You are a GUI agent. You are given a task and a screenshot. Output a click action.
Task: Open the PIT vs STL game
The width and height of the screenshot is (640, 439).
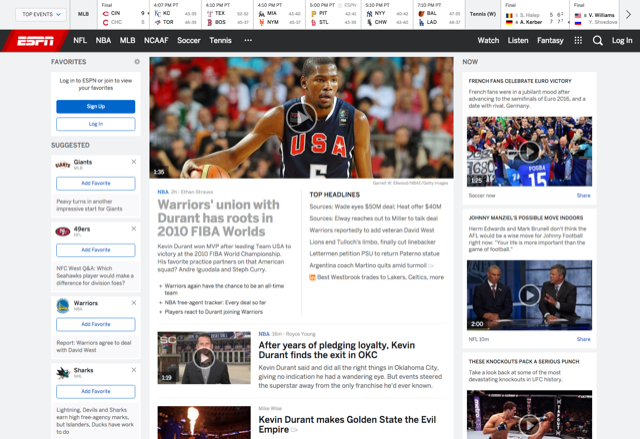(333, 15)
